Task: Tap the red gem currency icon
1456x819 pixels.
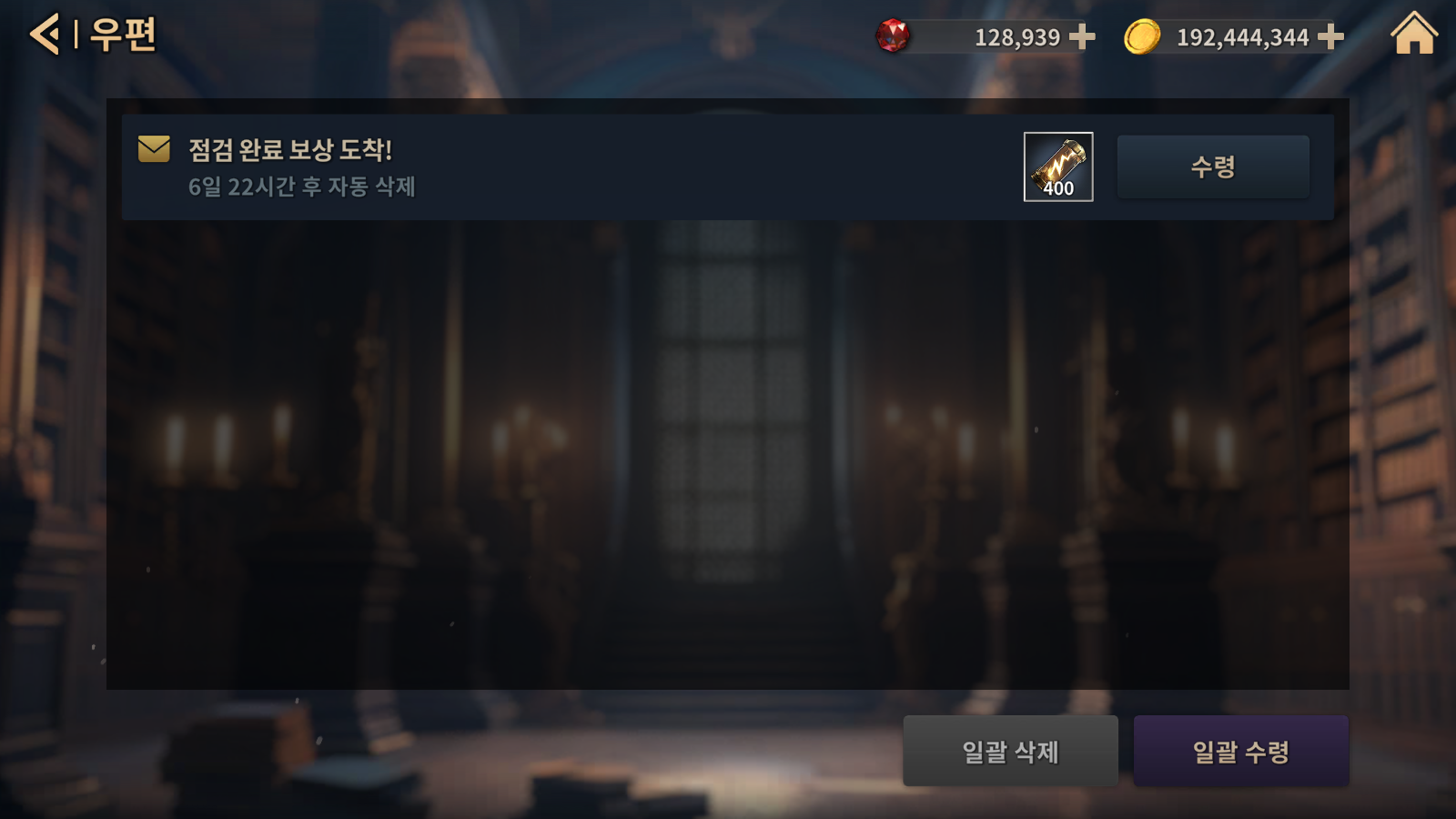Action: 892,36
